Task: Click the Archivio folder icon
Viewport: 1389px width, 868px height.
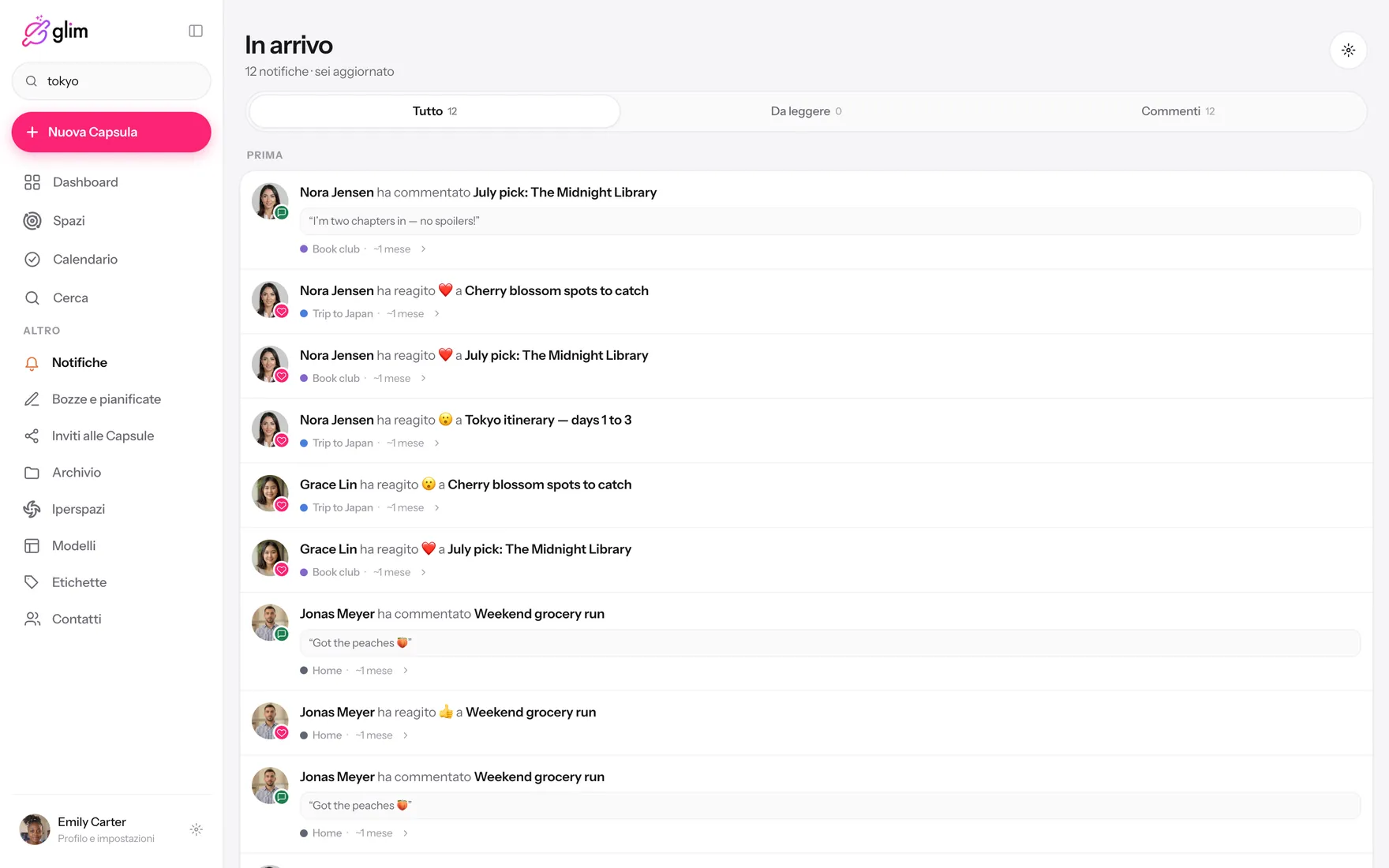Action: click(32, 473)
